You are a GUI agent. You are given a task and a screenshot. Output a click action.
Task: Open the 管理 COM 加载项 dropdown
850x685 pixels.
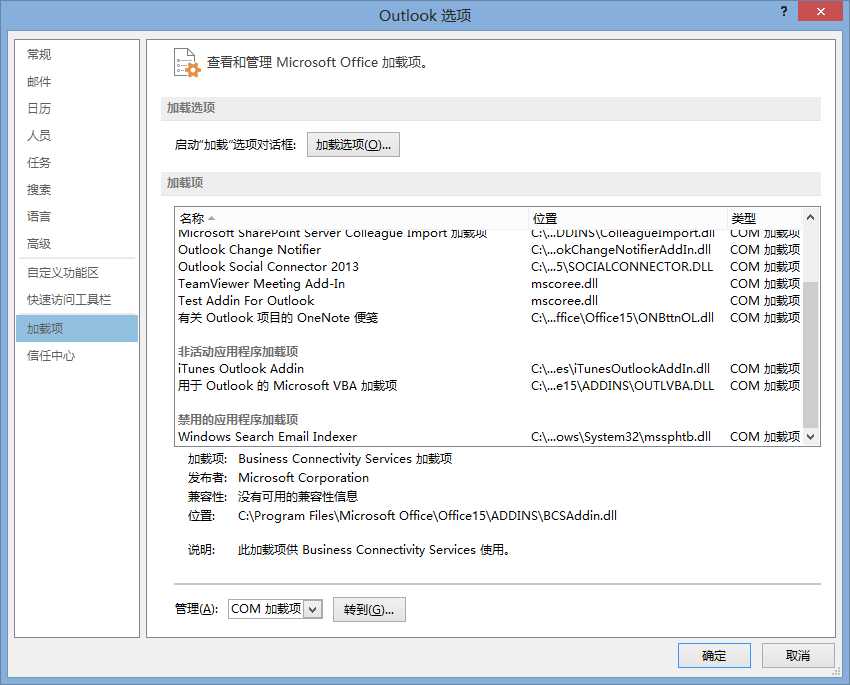point(313,609)
